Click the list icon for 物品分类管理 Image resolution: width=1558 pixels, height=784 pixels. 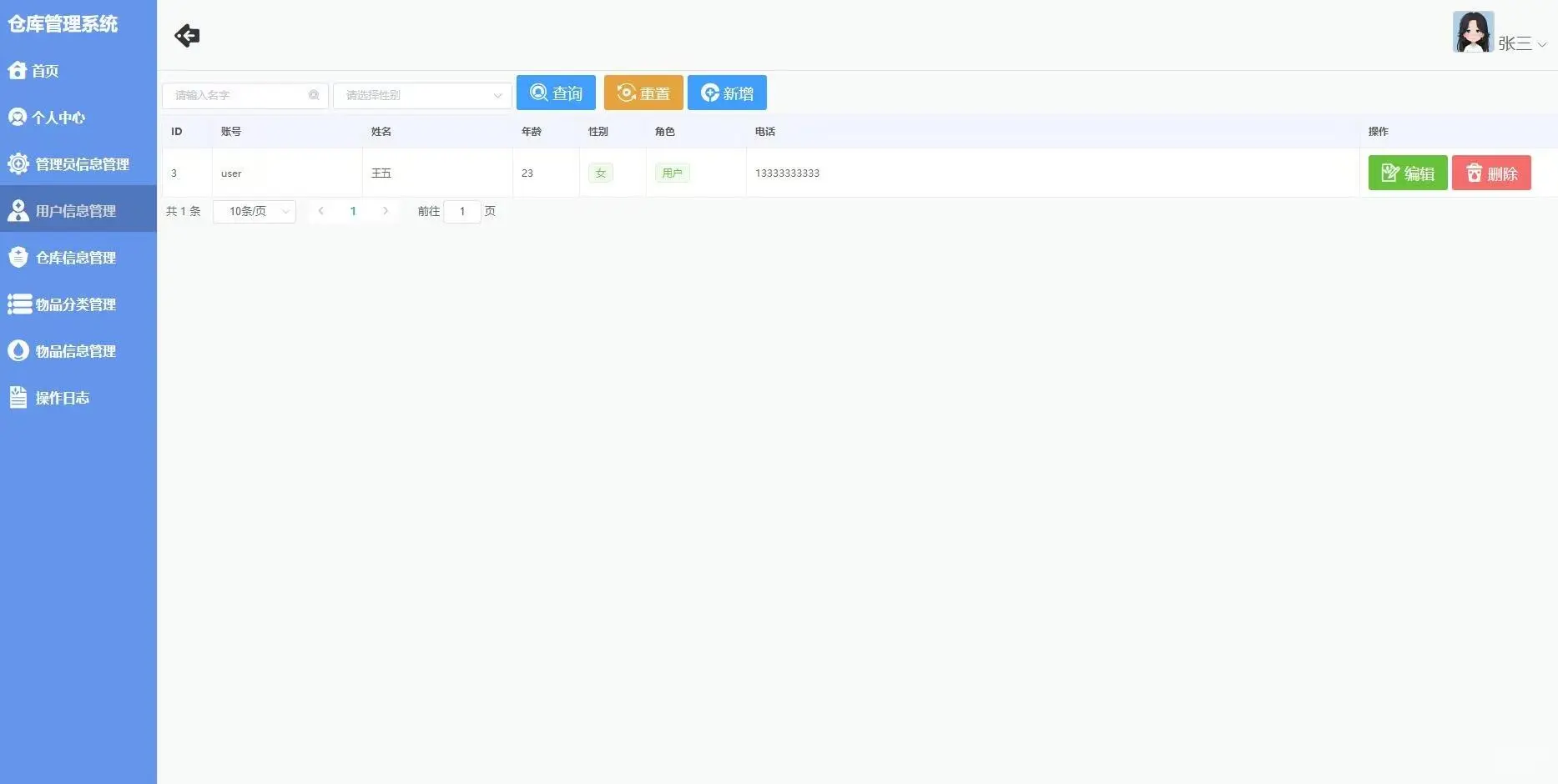point(18,304)
